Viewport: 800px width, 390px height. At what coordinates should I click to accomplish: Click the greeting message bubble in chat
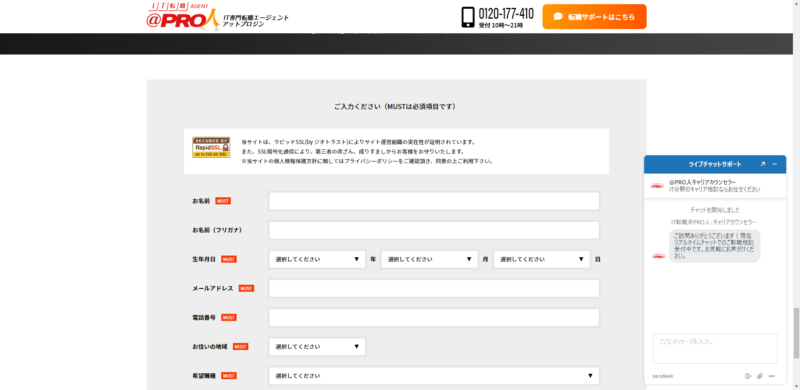click(x=714, y=246)
